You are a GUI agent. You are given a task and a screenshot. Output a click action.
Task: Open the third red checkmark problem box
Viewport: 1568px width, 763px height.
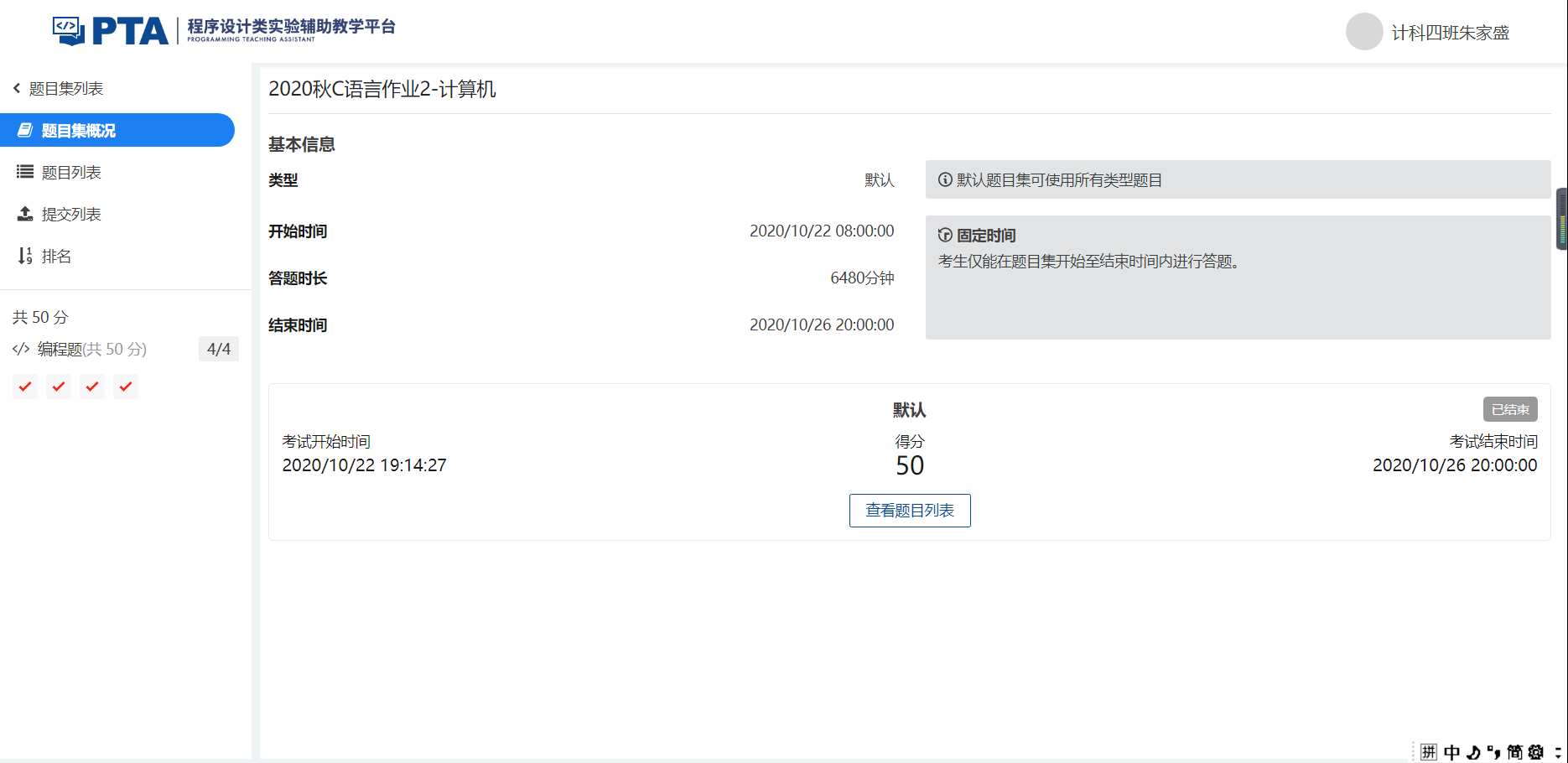[x=92, y=387]
